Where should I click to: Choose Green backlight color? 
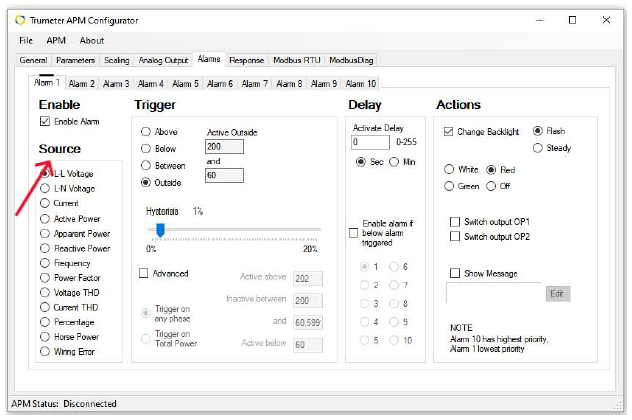tap(449, 186)
